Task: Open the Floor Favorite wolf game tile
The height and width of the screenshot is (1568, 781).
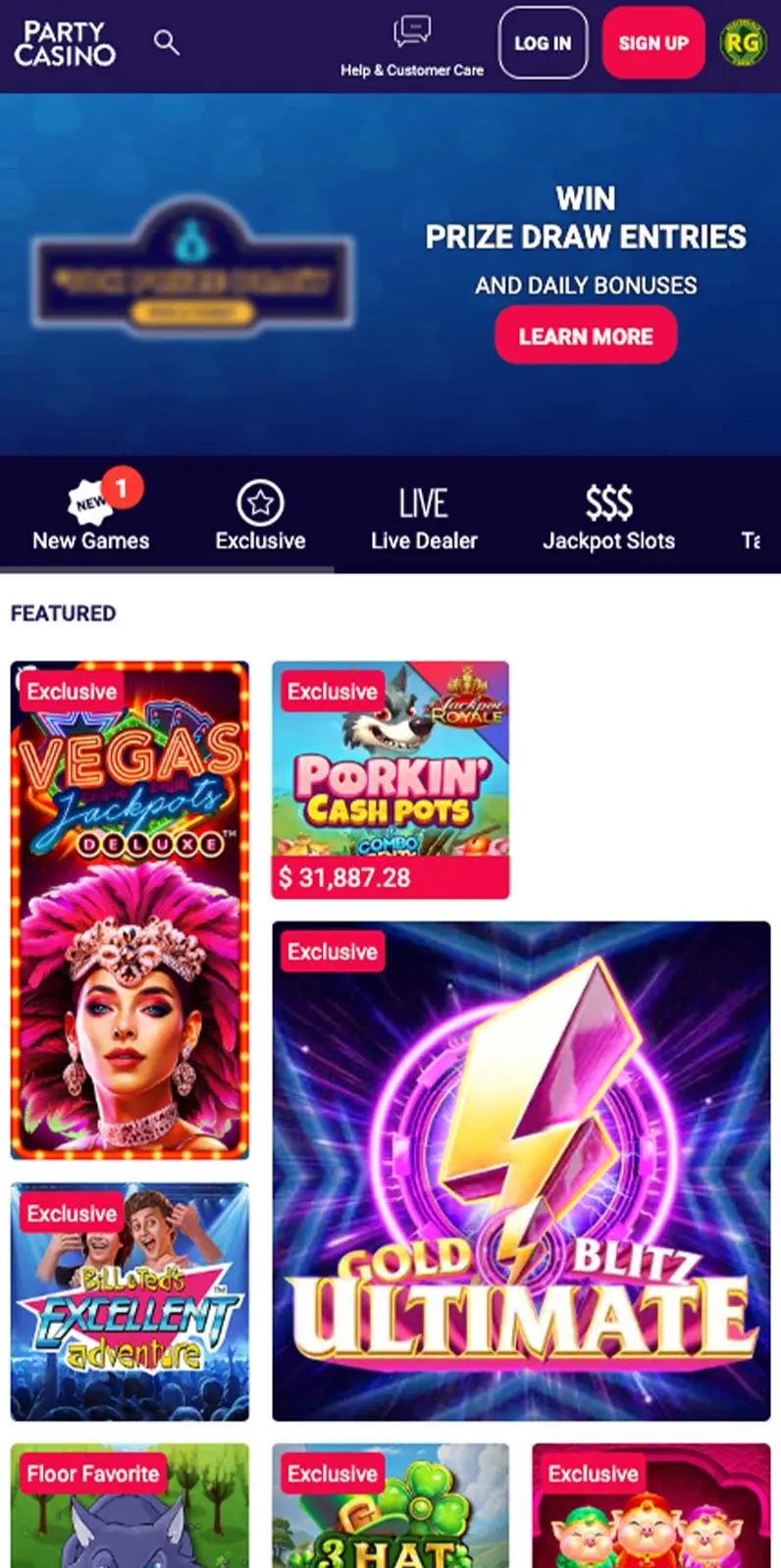Action: (130, 1505)
